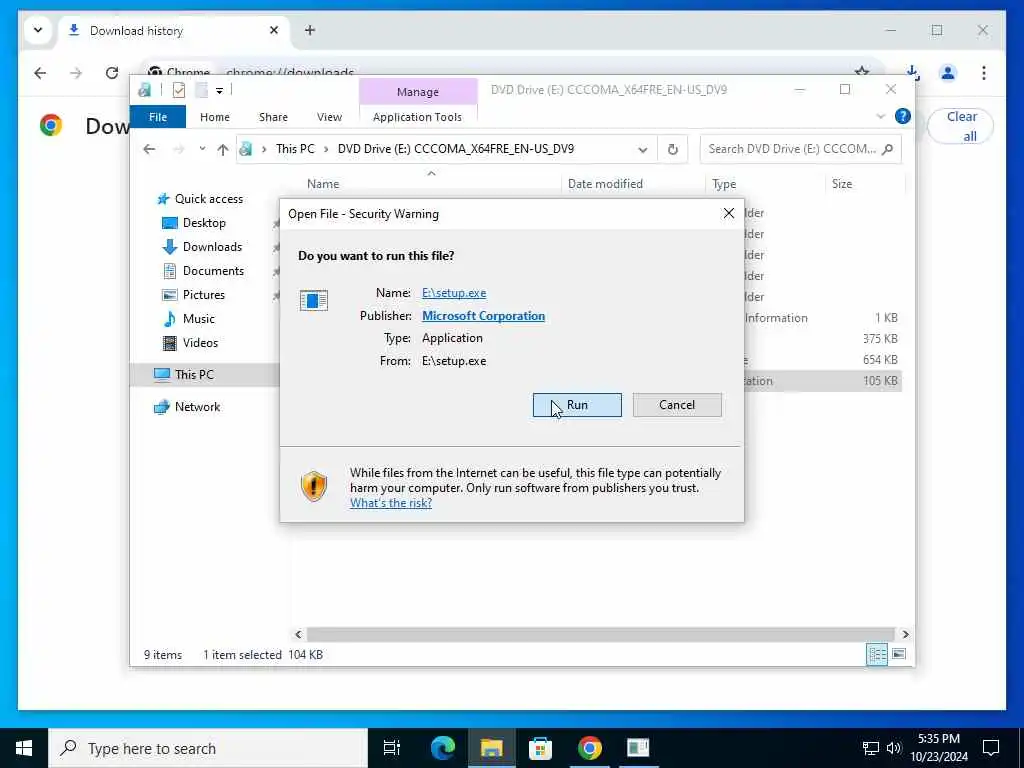Switch to large icons view
This screenshot has width=1024, height=768.
pyautogui.click(x=899, y=654)
